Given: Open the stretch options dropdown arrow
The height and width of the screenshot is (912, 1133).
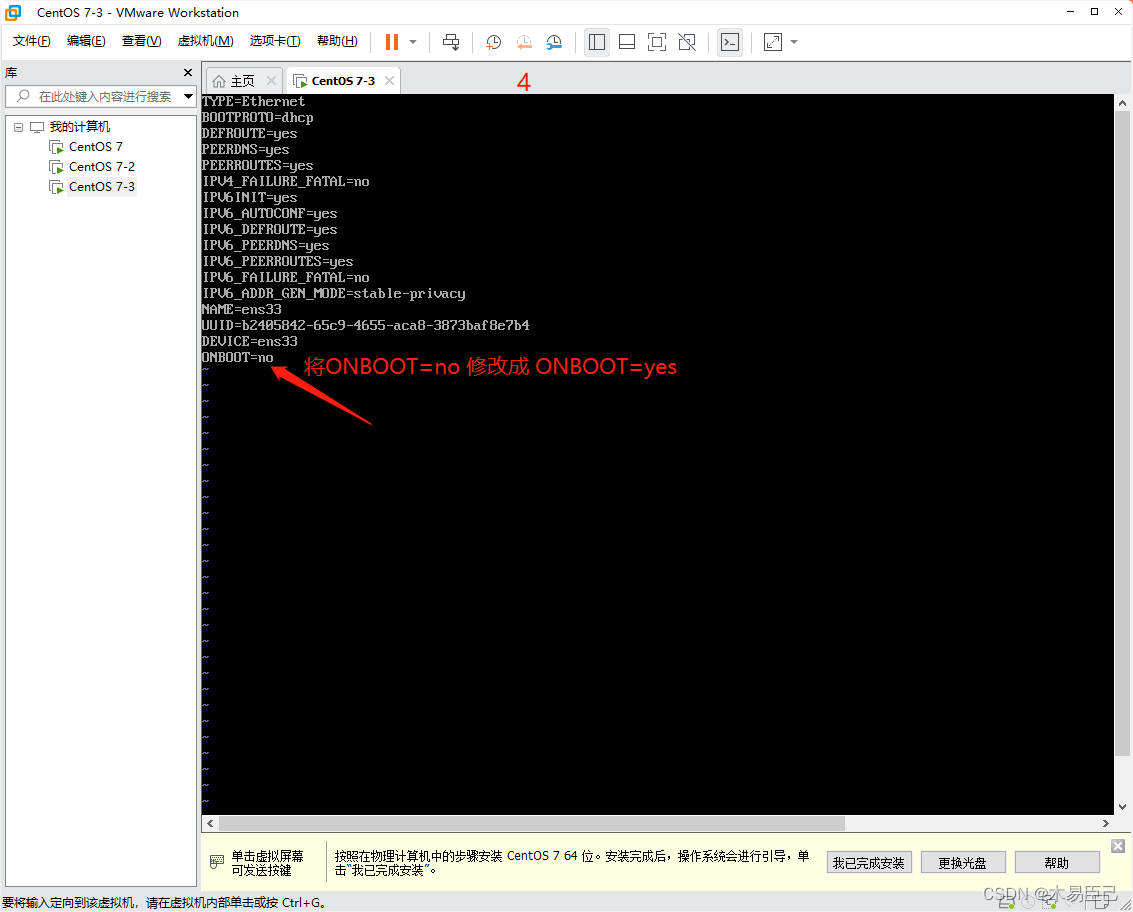Looking at the screenshot, I should [x=794, y=42].
